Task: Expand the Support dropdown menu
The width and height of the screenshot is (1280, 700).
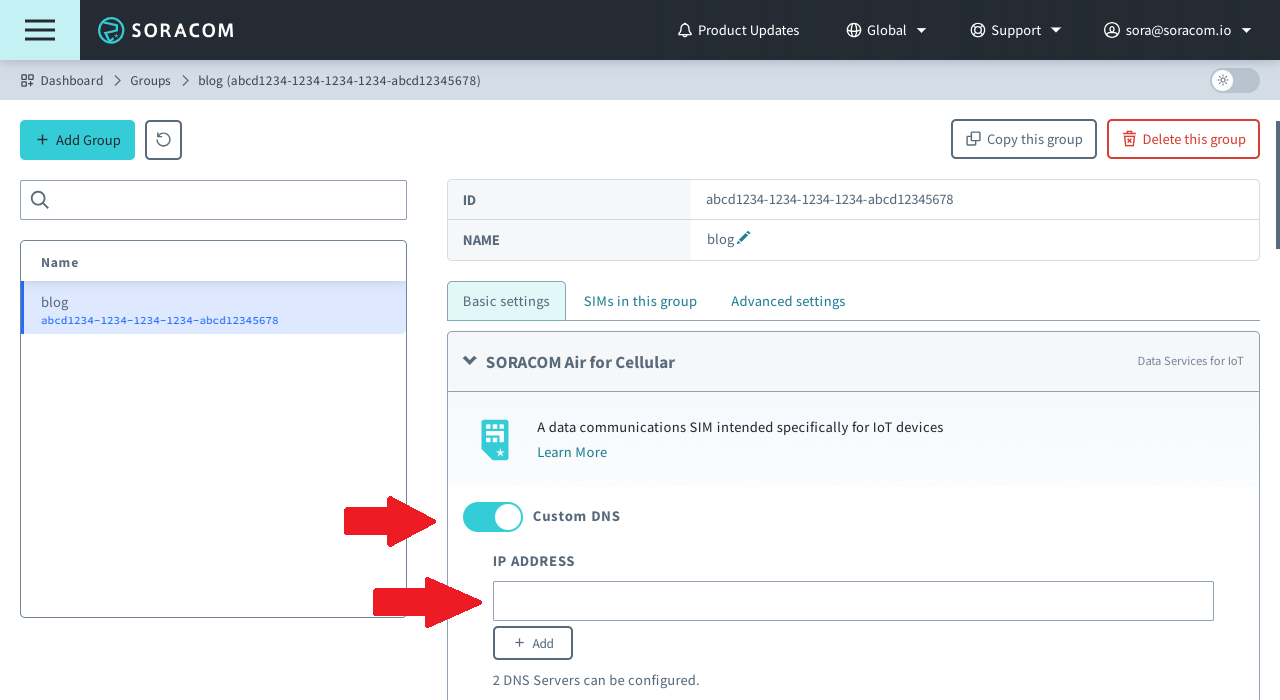Action: click(1016, 30)
